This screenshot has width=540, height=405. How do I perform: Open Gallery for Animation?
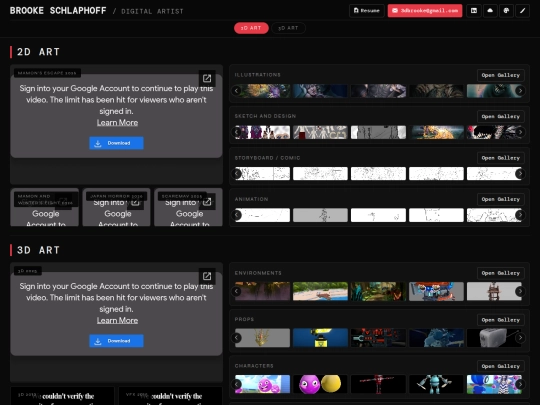point(501,199)
